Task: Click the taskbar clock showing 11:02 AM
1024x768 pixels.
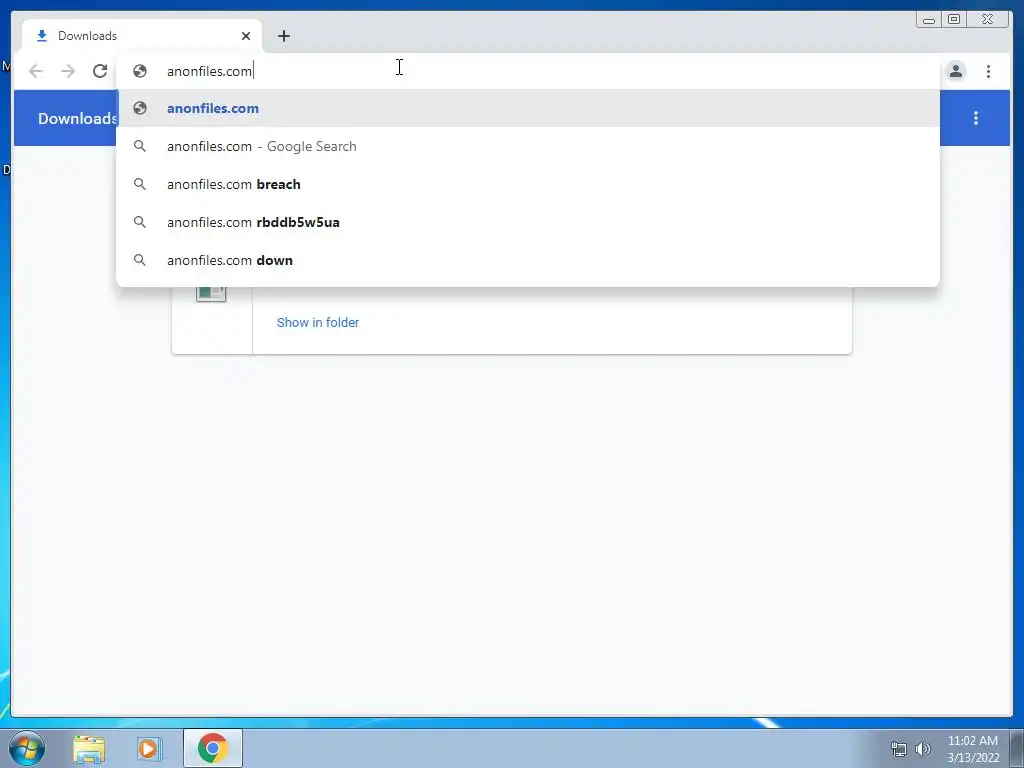Action: (973, 749)
